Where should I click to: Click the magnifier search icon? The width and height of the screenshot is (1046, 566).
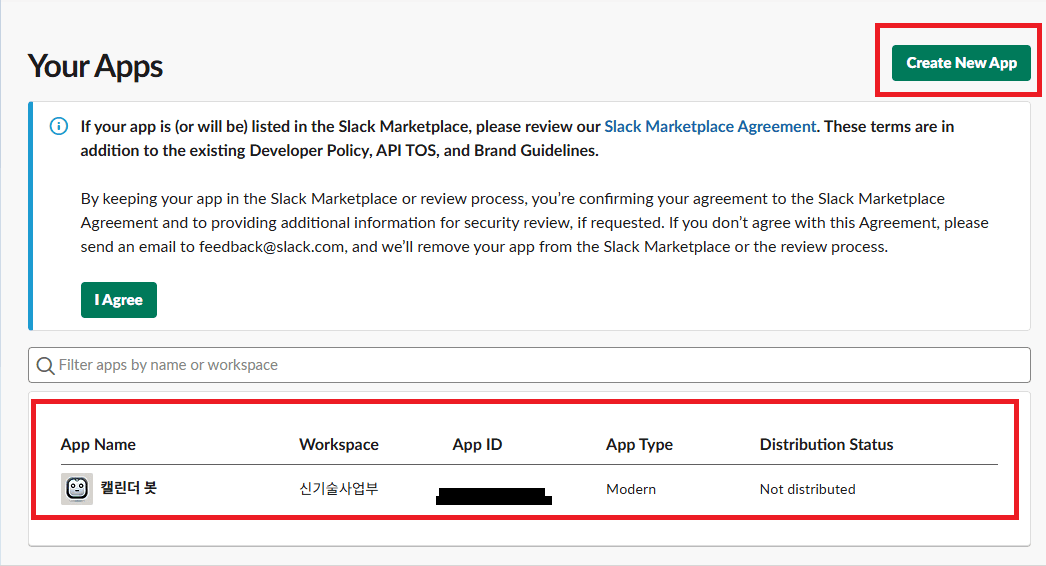(45, 366)
